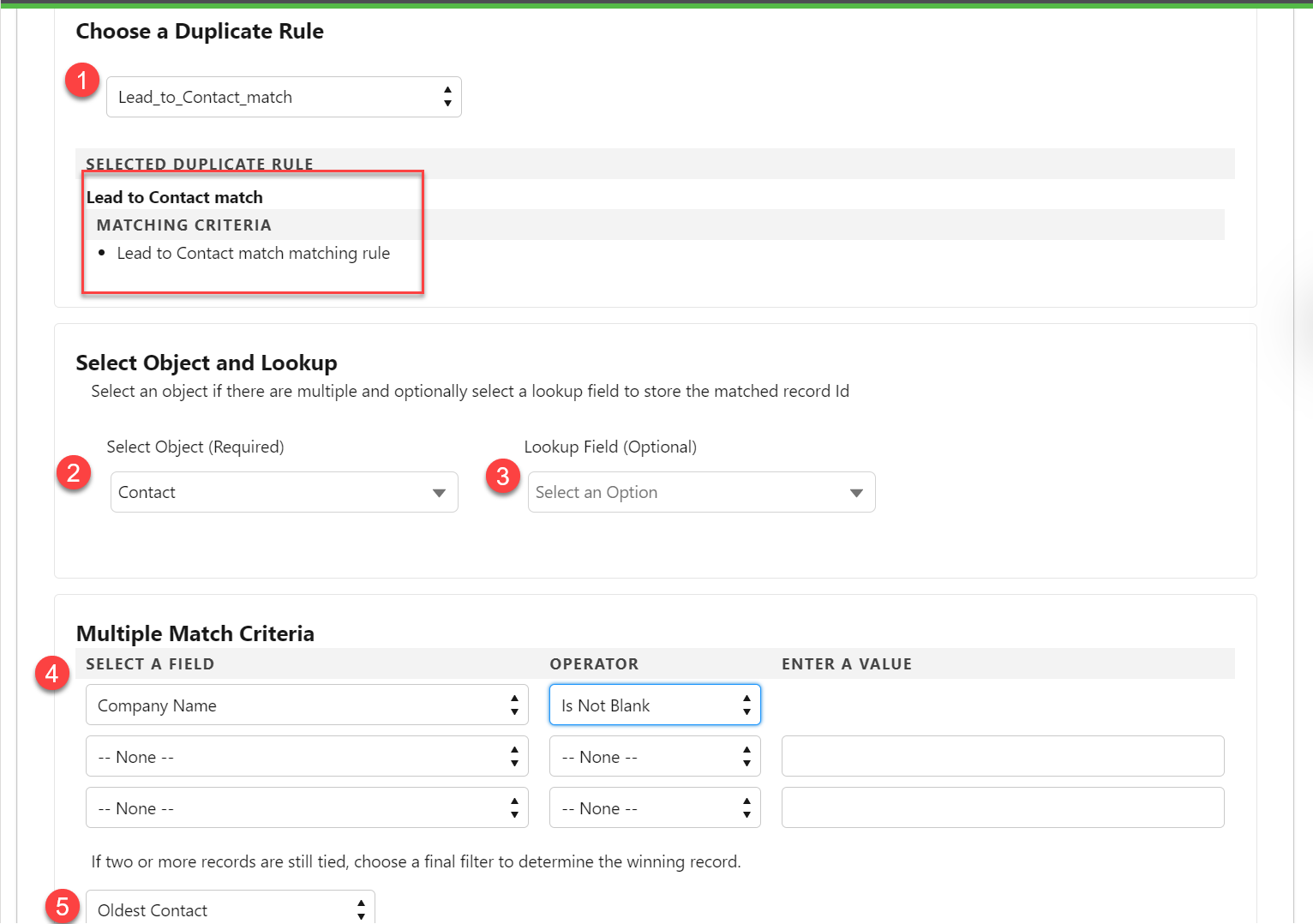This screenshot has height=924, width=1313.
Task: Click the red step 1 marker badge
Action: pos(82,81)
